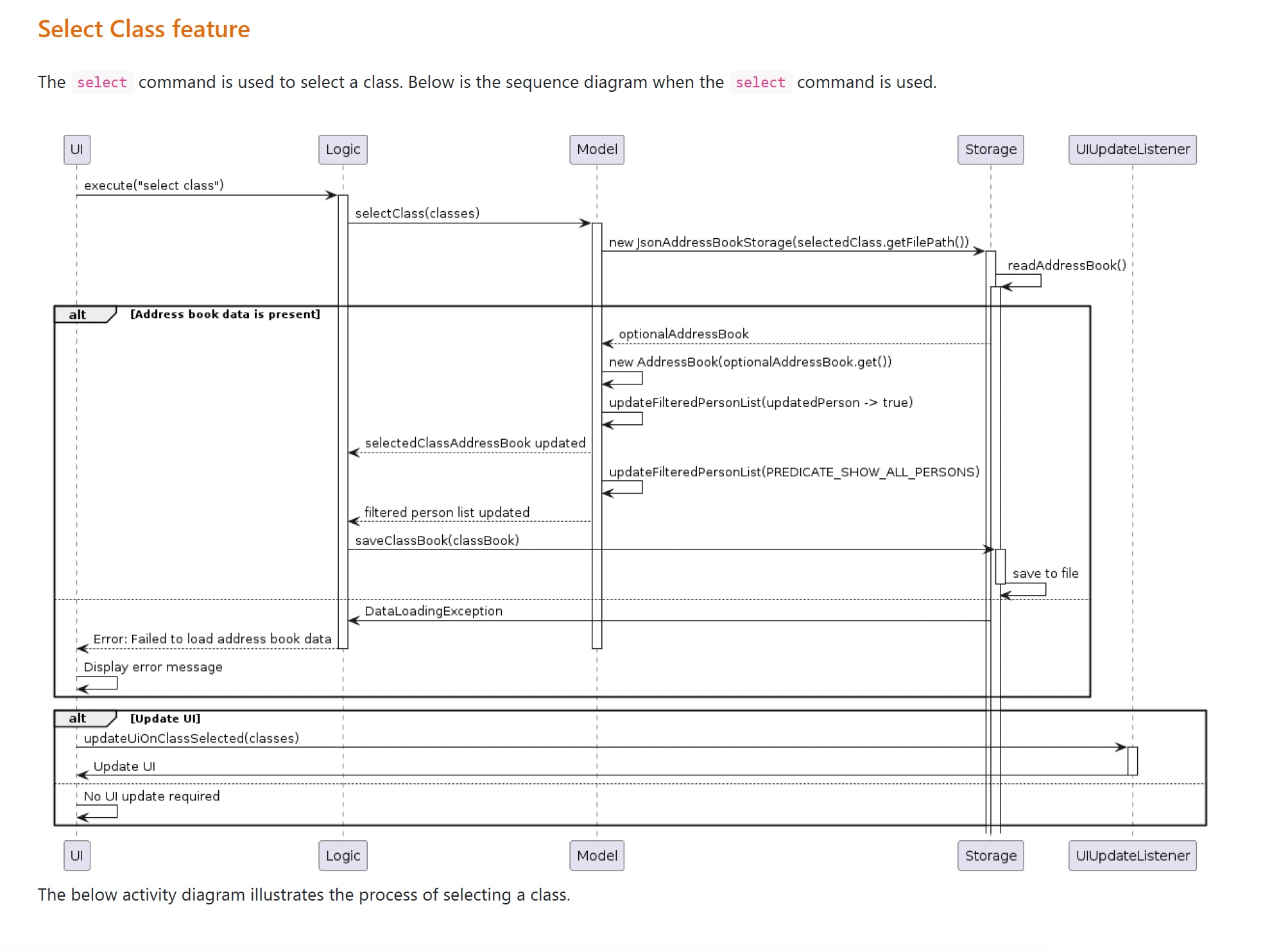1288x950 pixels.
Task: Click the 'readAddressBook()' message label
Action: (x=1067, y=266)
